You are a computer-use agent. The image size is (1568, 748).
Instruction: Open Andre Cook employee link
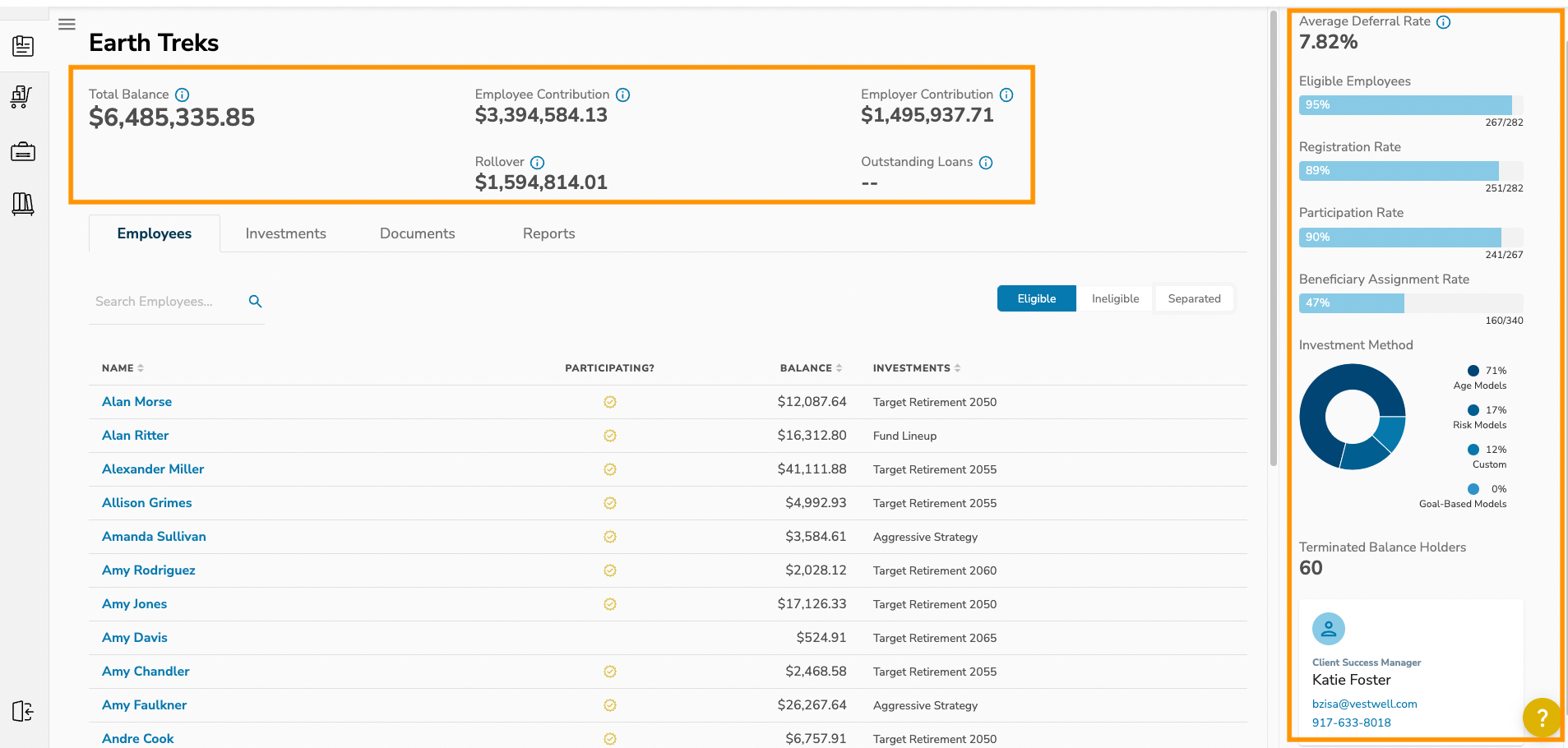pos(137,739)
